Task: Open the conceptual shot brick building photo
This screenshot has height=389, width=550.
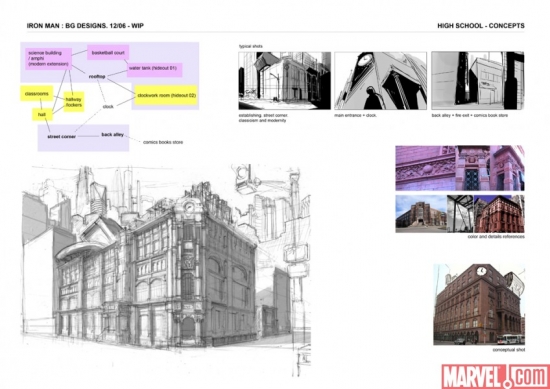Action: click(x=479, y=304)
